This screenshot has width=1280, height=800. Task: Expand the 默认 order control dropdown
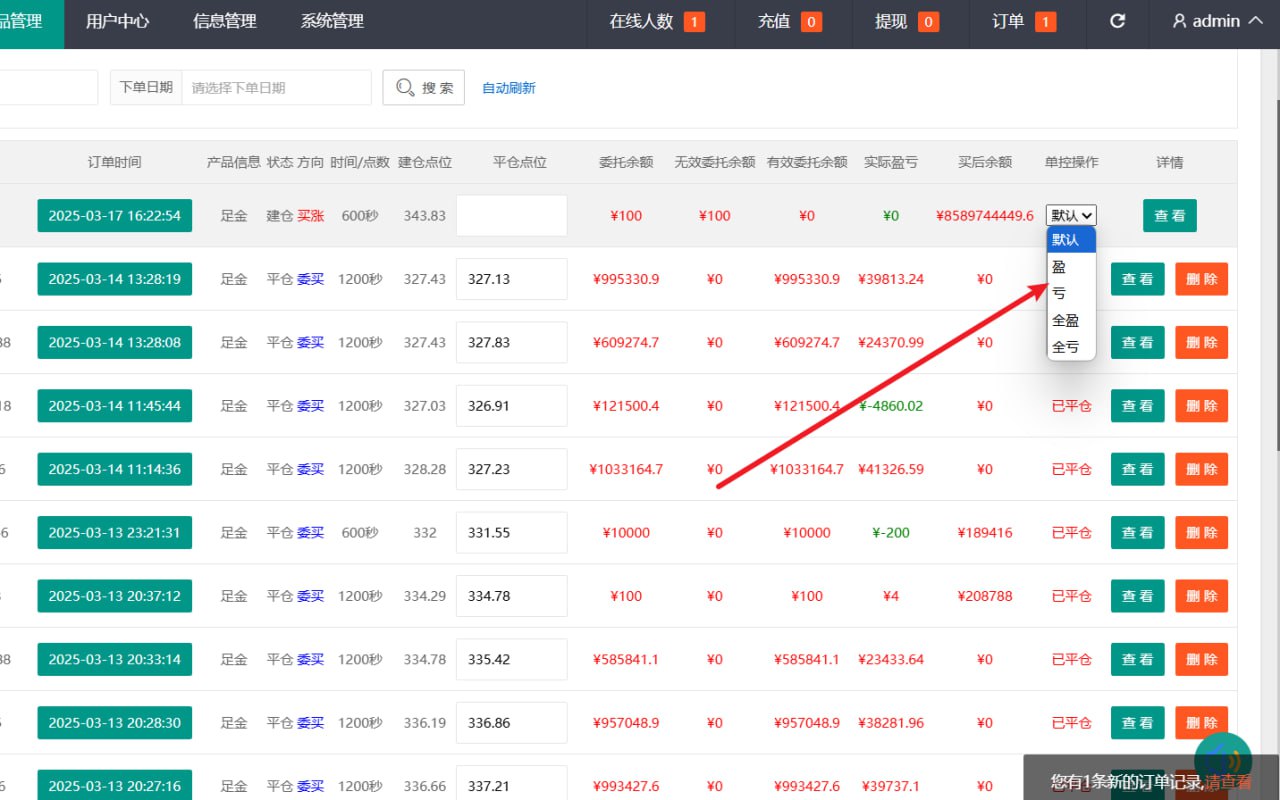[x=1071, y=215]
